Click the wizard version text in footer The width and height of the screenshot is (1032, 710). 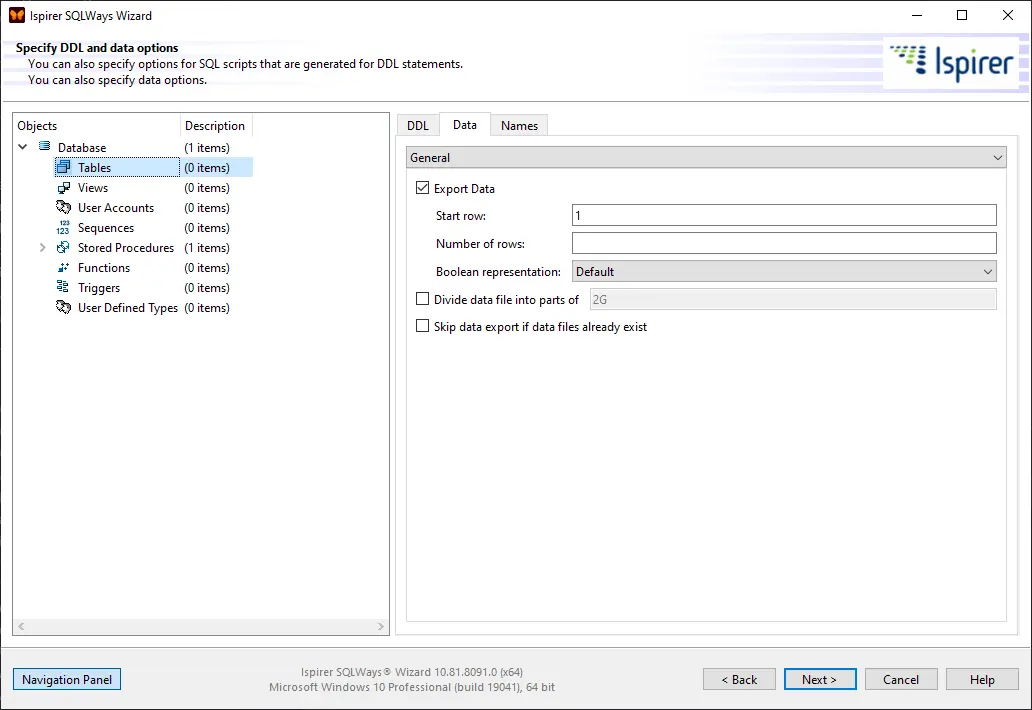pyautogui.click(x=412, y=672)
